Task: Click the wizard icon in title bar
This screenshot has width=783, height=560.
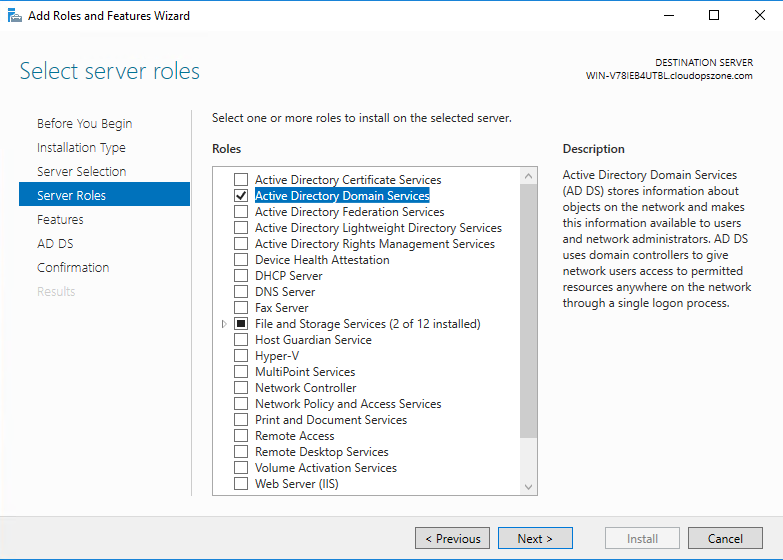Action: (x=14, y=15)
